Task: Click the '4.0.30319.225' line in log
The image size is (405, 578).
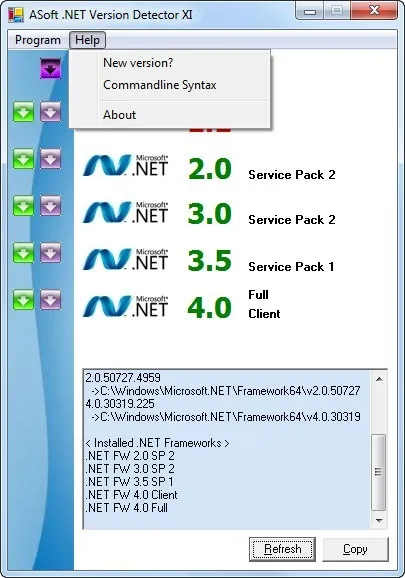Action: tap(120, 404)
